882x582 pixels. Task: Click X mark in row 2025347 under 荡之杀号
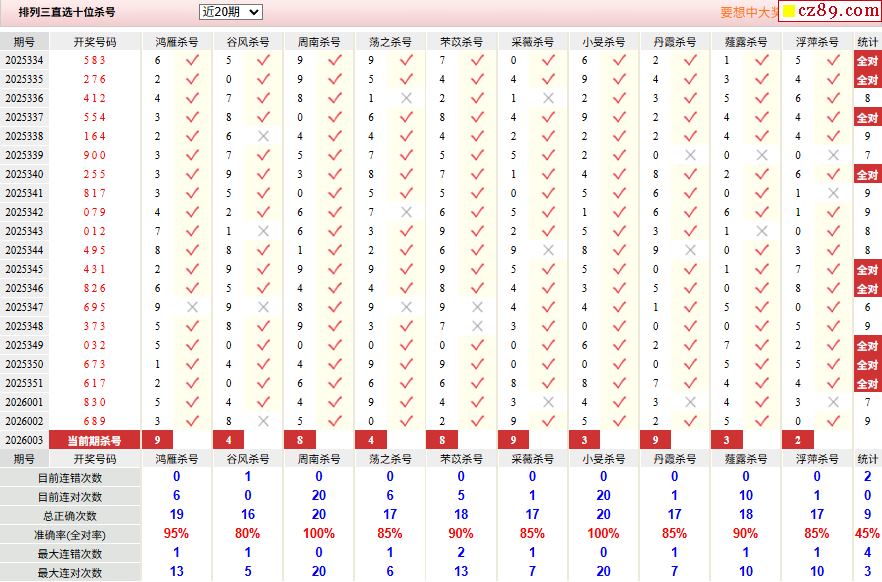point(406,307)
